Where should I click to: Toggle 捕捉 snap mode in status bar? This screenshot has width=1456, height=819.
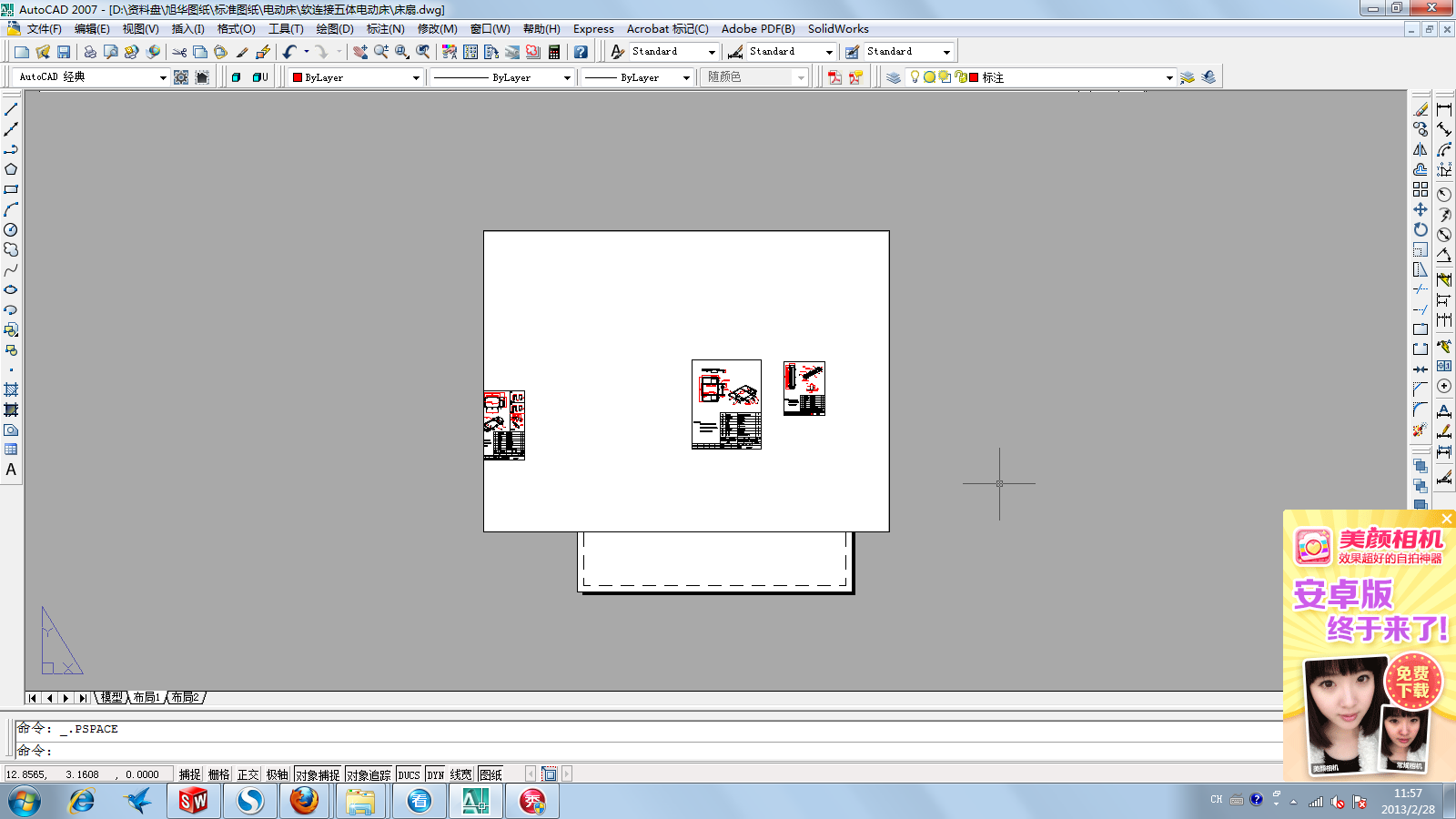coord(189,774)
